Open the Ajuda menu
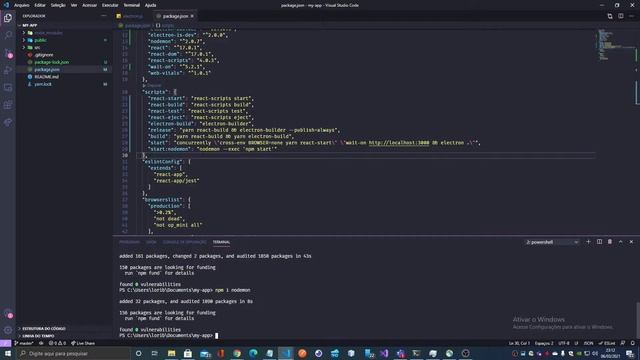Screen dimensions: 640x360 click(x=150, y=5)
